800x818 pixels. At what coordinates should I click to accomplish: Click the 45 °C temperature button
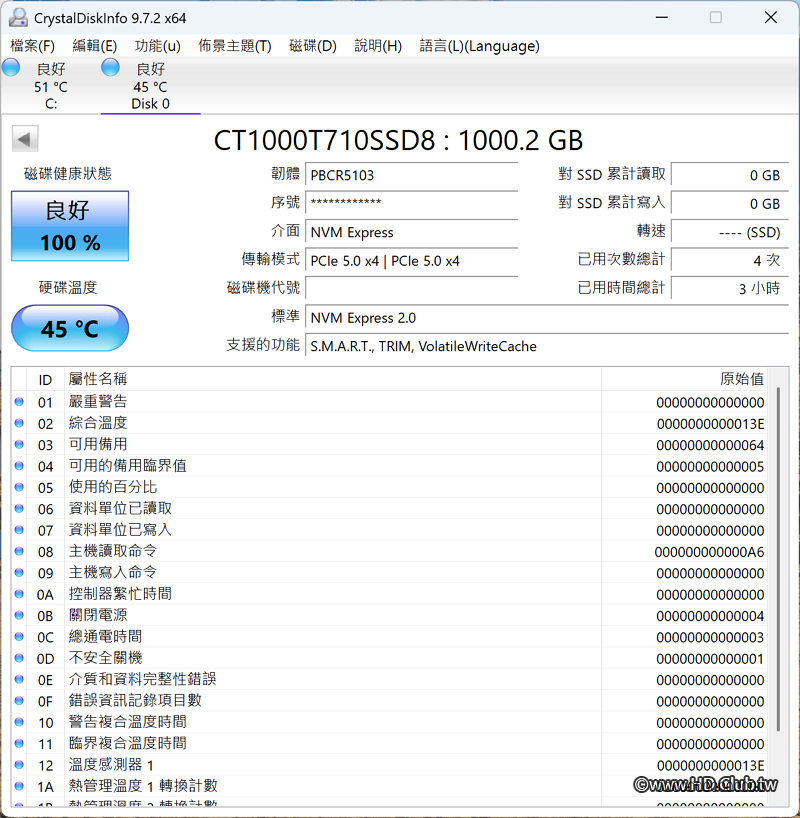[x=70, y=329]
